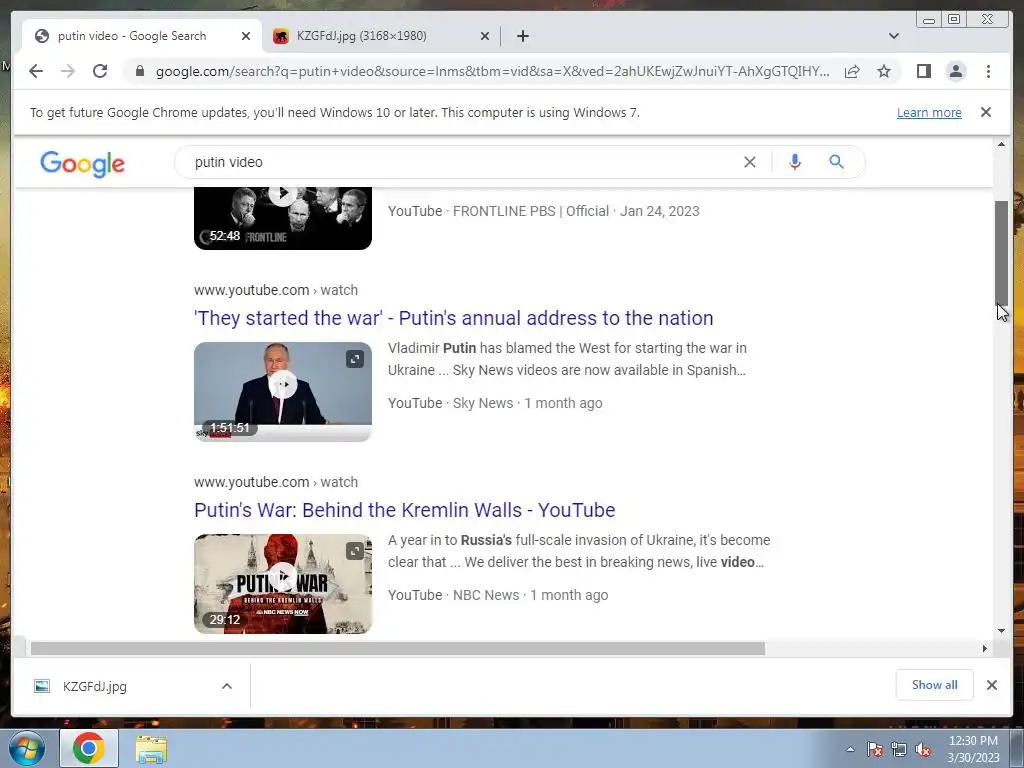Click the vertical scrollbar down arrow

[x=1001, y=631]
